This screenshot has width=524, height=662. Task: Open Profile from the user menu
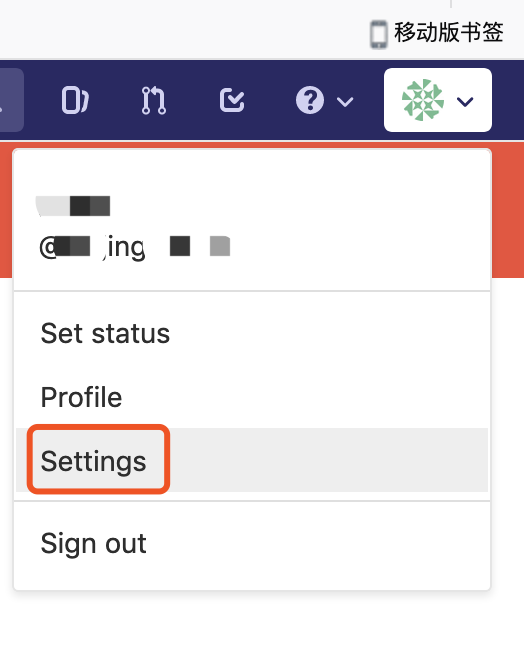(x=81, y=397)
